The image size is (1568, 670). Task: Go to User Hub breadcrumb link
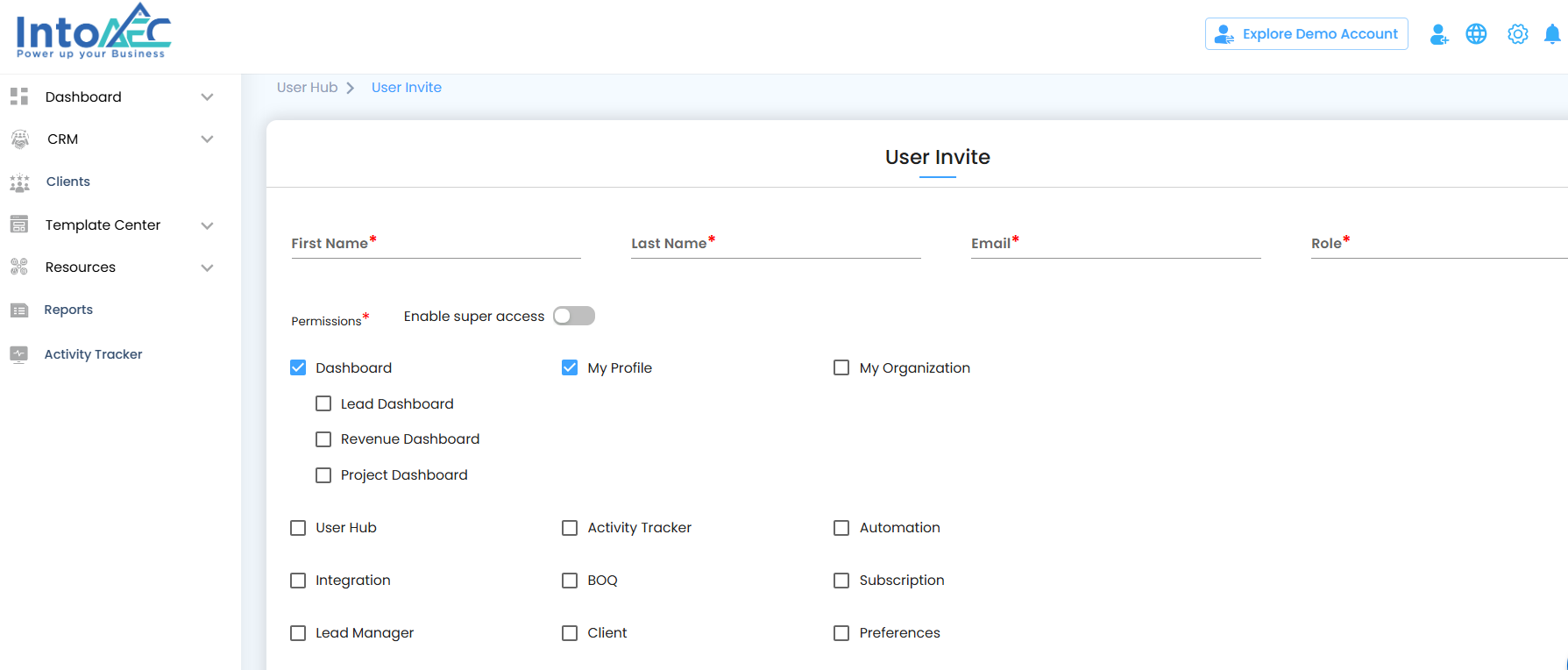(307, 88)
